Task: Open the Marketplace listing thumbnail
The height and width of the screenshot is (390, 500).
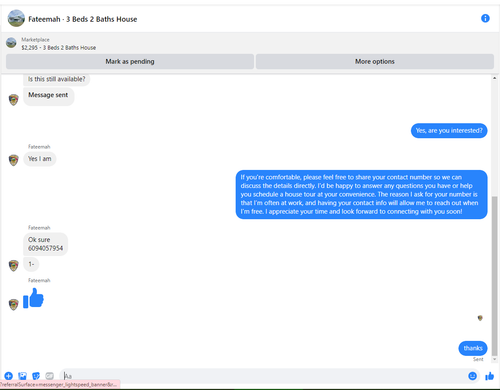Action: tap(11, 43)
